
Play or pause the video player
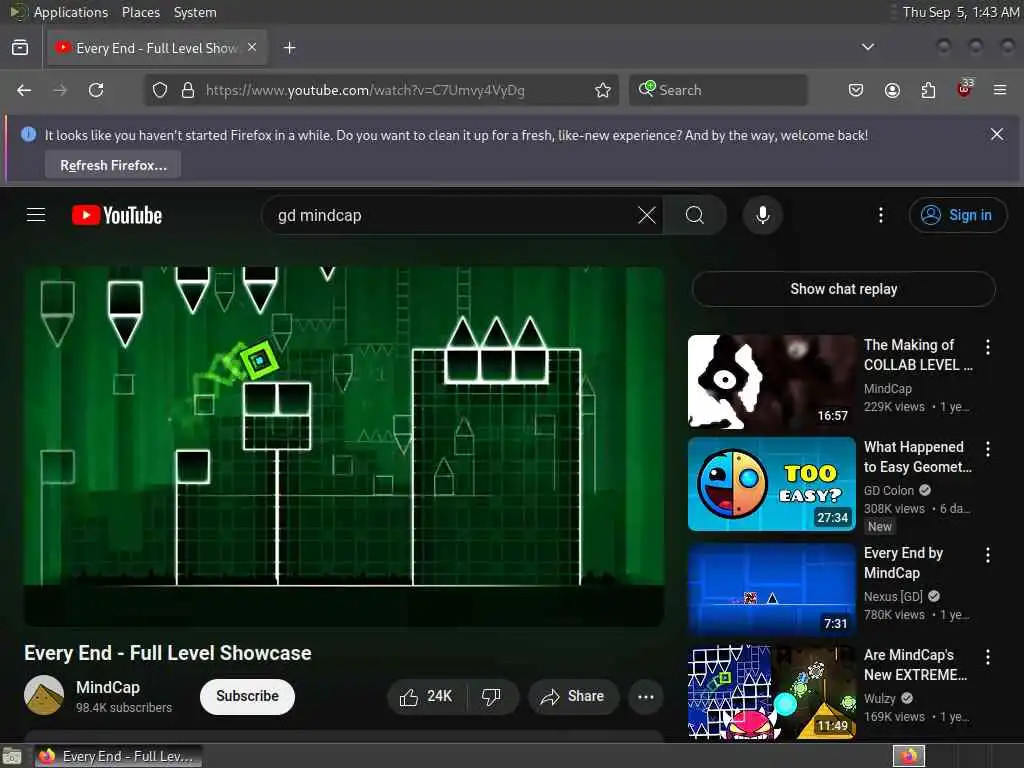click(344, 446)
